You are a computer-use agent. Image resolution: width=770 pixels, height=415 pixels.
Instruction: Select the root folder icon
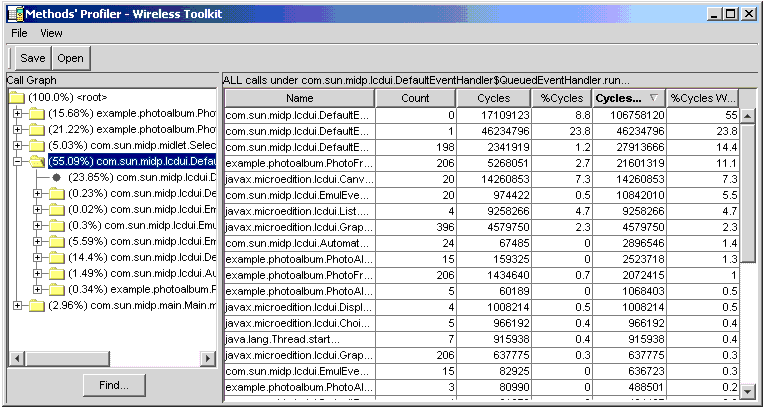point(17,97)
